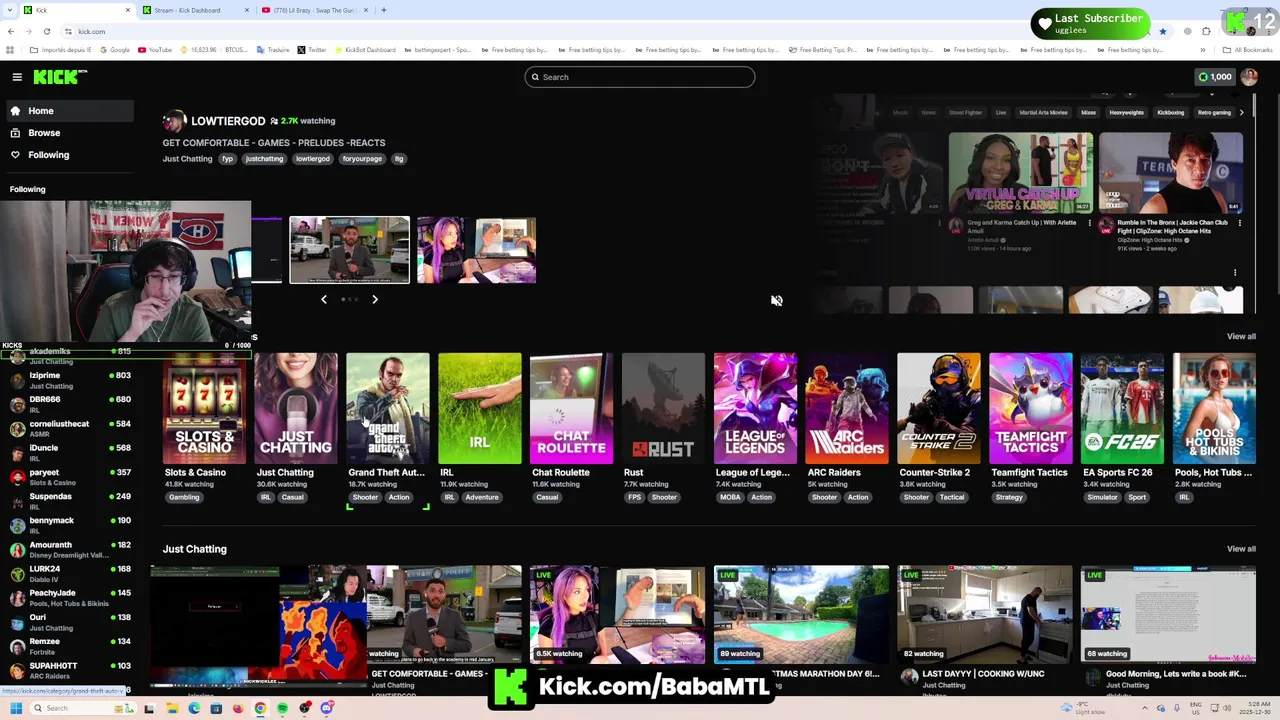
Task: Unmute the featured stream preview
Action: 776,300
